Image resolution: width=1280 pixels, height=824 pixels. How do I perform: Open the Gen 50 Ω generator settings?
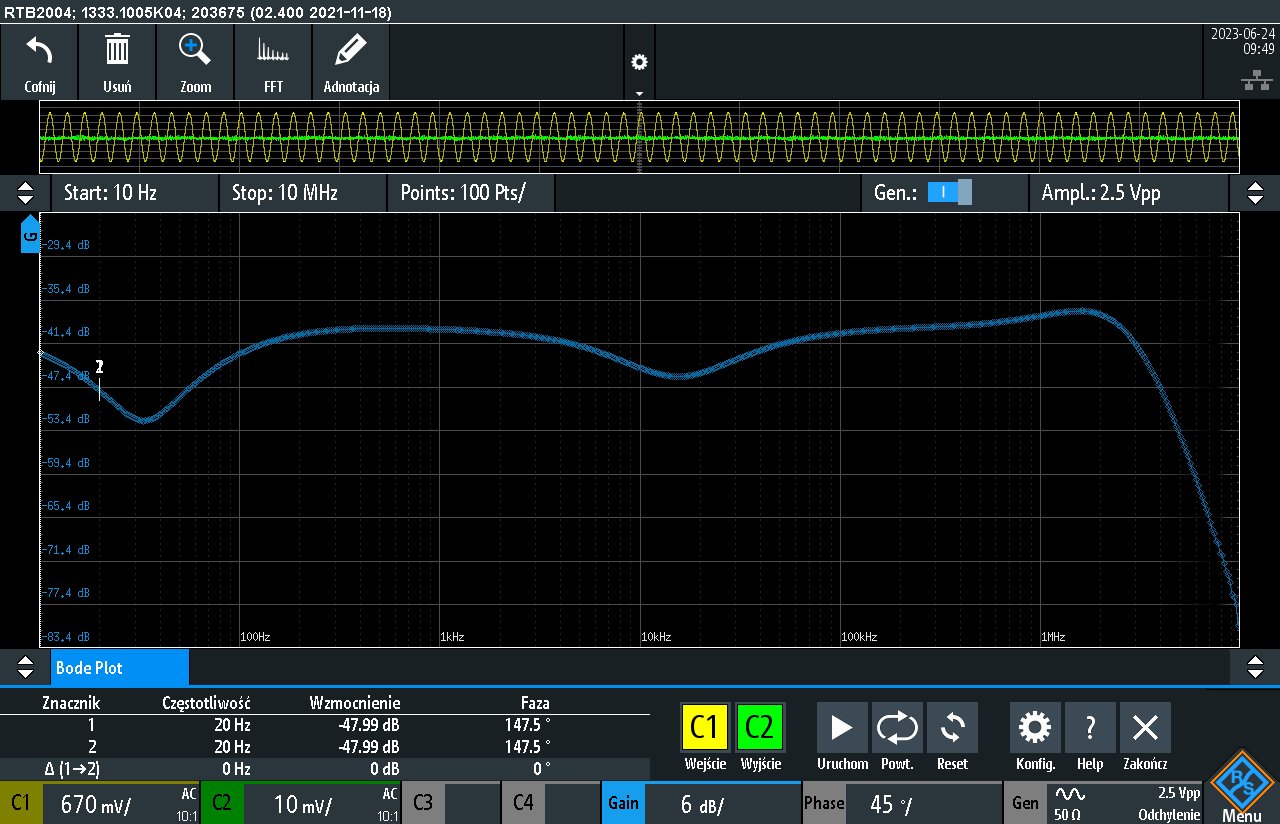click(x=1105, y=803)
